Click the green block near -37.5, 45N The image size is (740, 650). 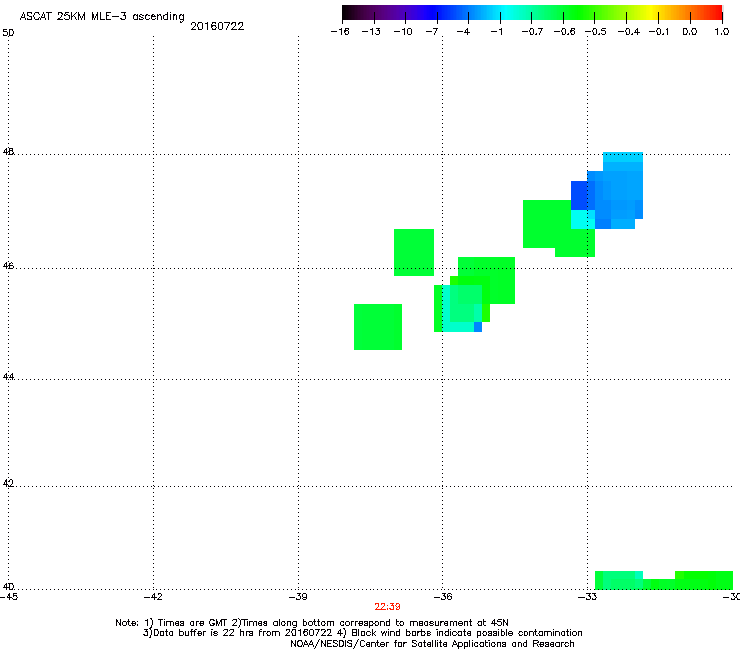click(378, 327)
